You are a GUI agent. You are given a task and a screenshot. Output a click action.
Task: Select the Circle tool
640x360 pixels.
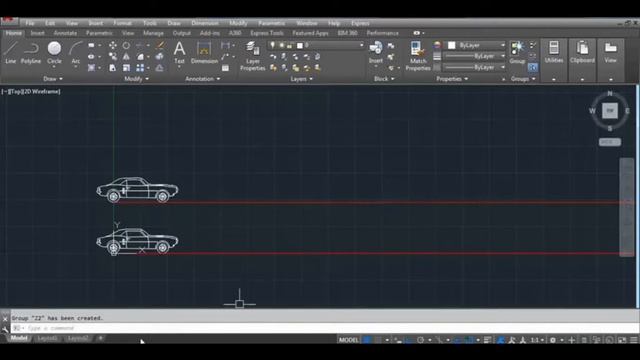[54, 52]
